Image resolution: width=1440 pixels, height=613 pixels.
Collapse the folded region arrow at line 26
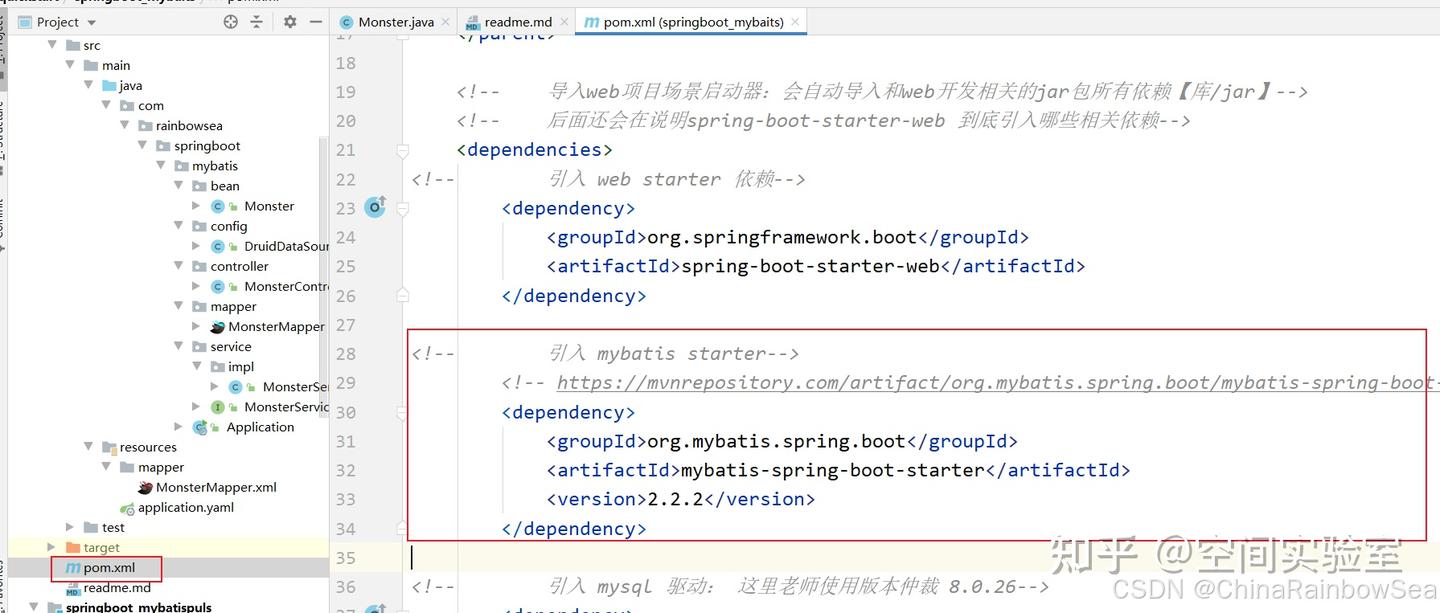(x=403, y=295)
